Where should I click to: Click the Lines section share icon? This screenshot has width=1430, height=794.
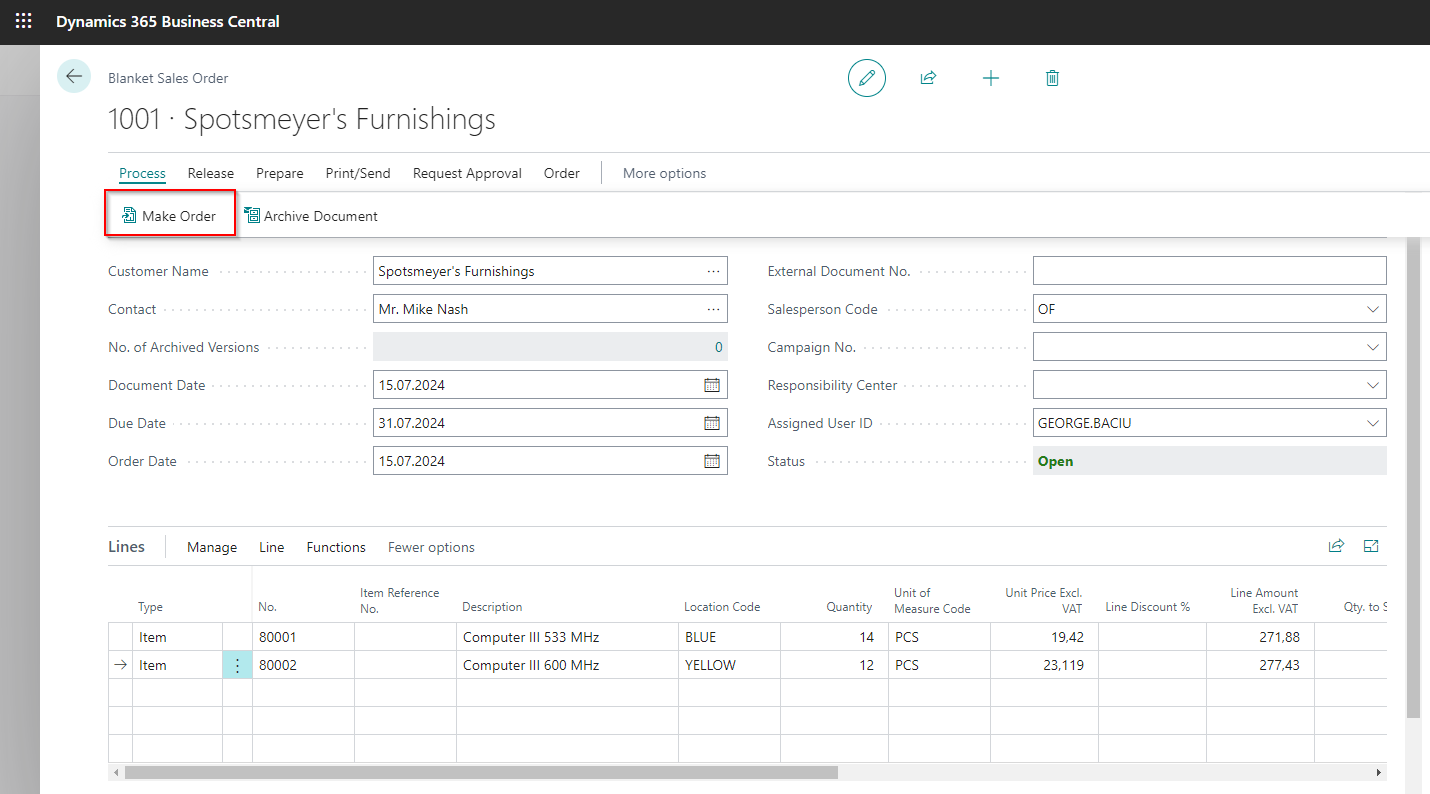[1336, 546]
